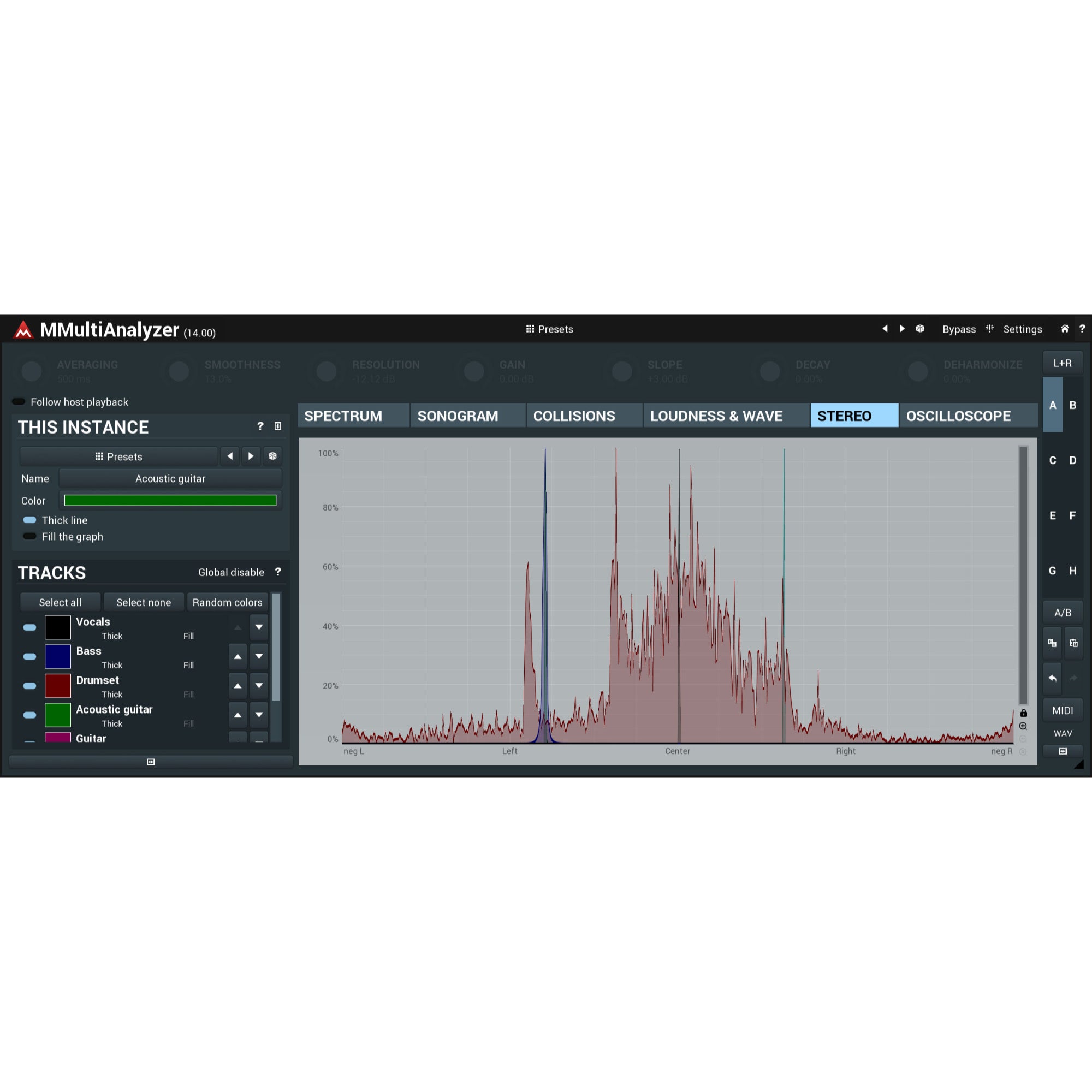Click Random colors button
This screenshot has height=1092, width=1092.
coord(227,602)
